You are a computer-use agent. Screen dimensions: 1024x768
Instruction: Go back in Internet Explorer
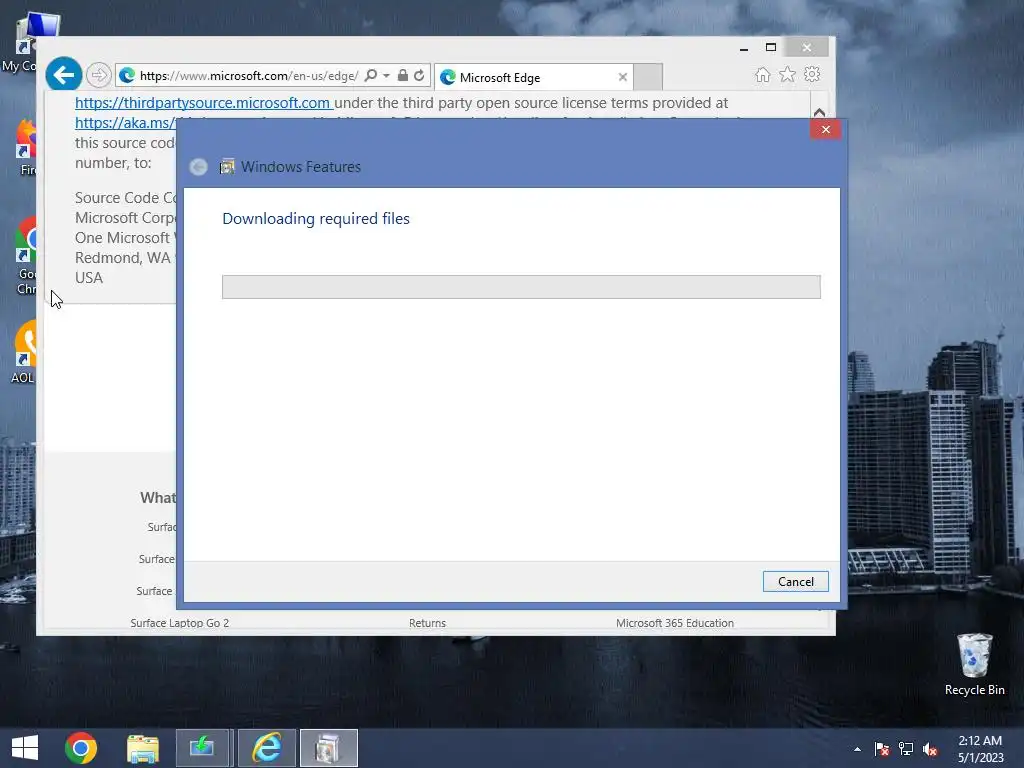(x=63, y=75)
